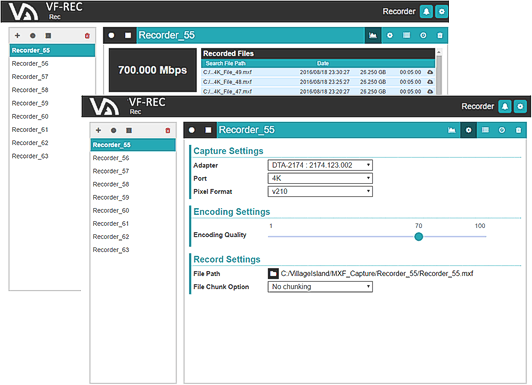Viewport: 532px width, 385px height.
Task: Start recording Recorder_55 in the front window
Action: pyautogui.click(x=192, y=130)
